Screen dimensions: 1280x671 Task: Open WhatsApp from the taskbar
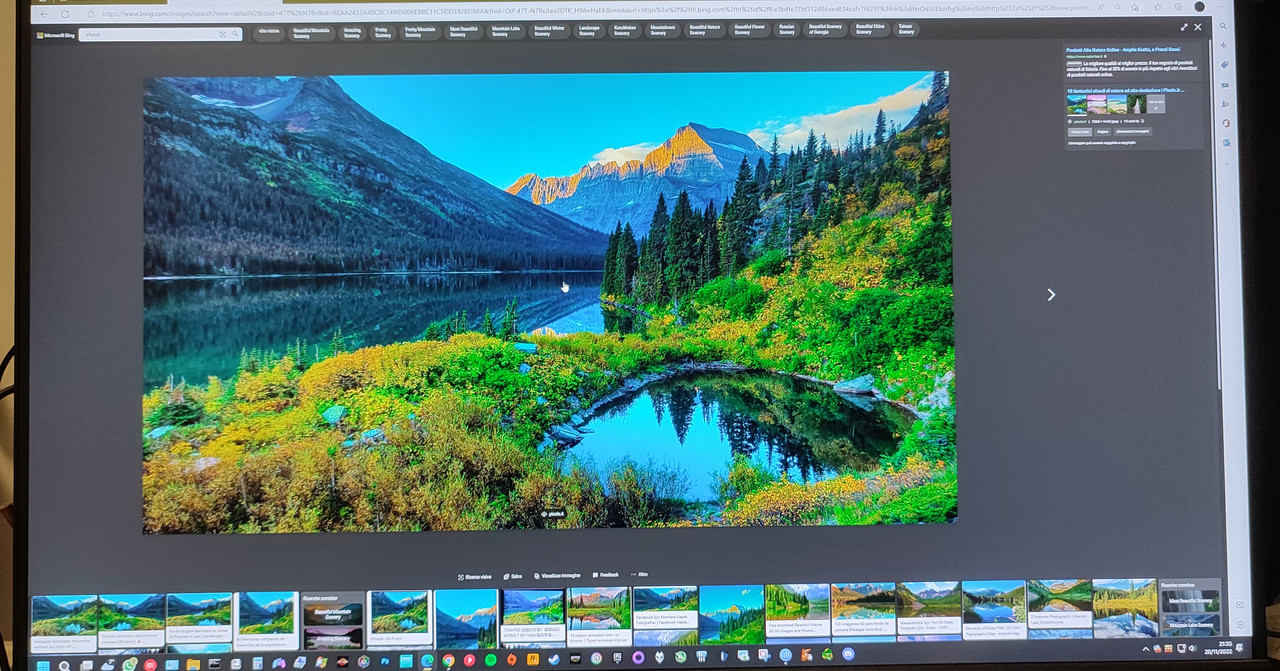(x=130, y=664)
